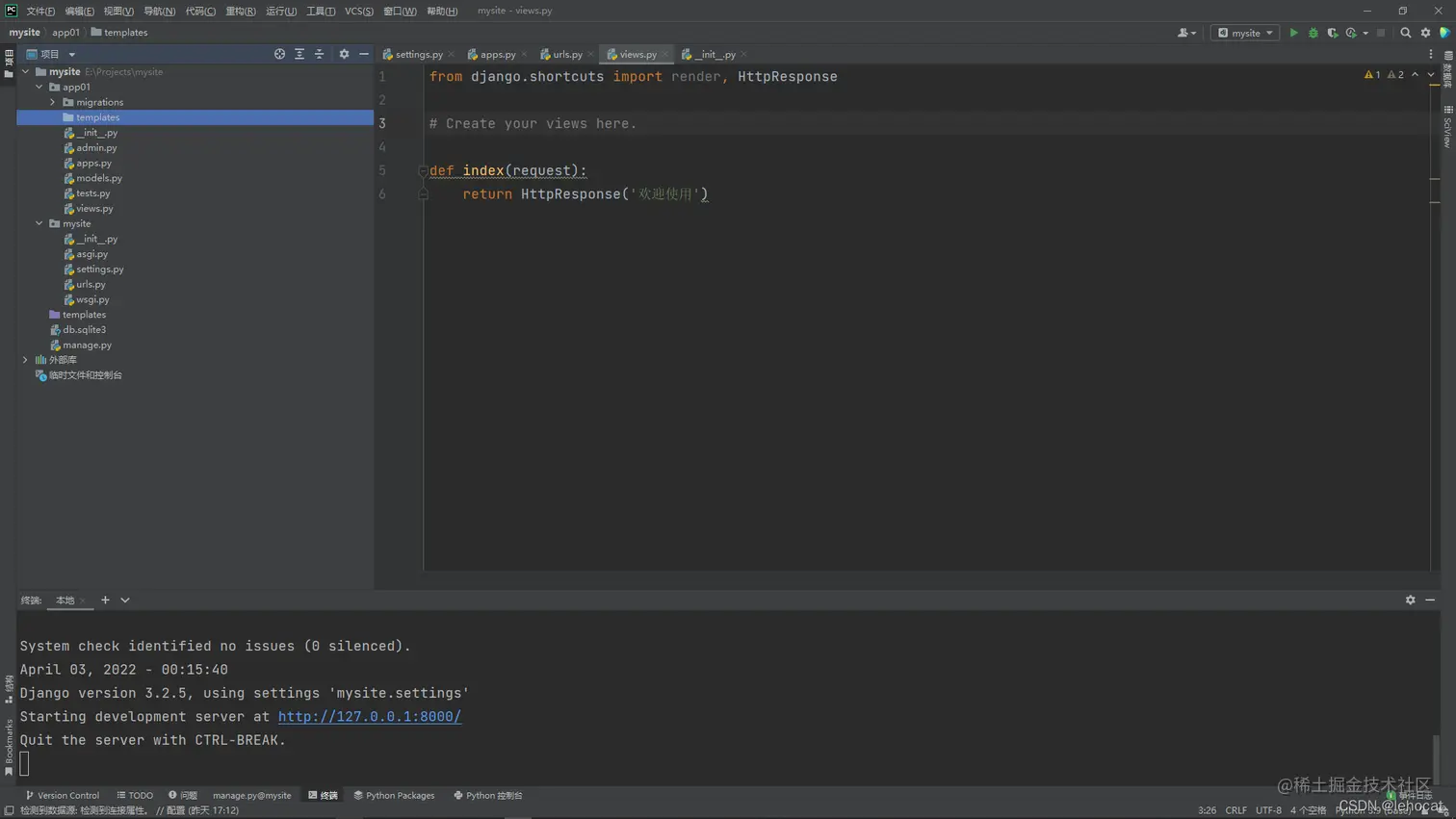Toggle tool window bars icon at status bar left
Image resolution: width=1456 pixels, height=819 pixels.
click(x=9, y=810)
